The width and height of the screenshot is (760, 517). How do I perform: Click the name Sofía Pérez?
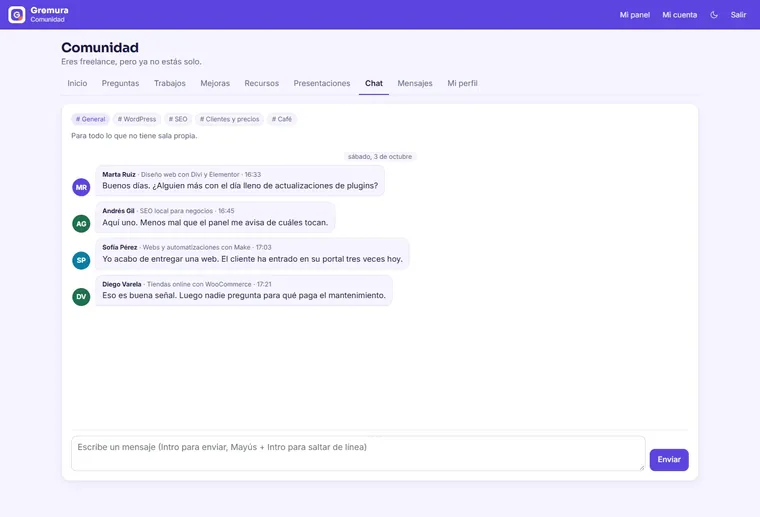pyautogui.click(x=120, y=247)
